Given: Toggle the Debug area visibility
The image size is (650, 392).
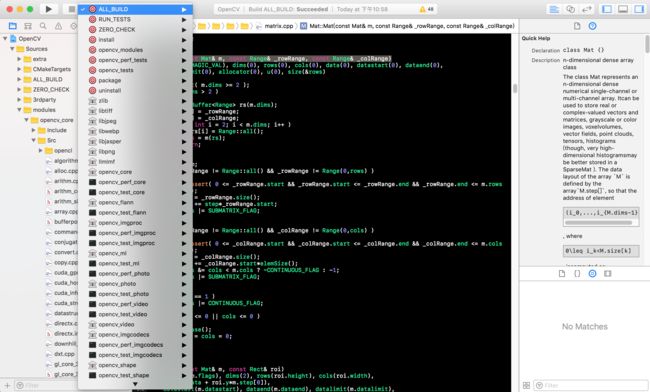Looking at the screenshot, I should [623, 9].
